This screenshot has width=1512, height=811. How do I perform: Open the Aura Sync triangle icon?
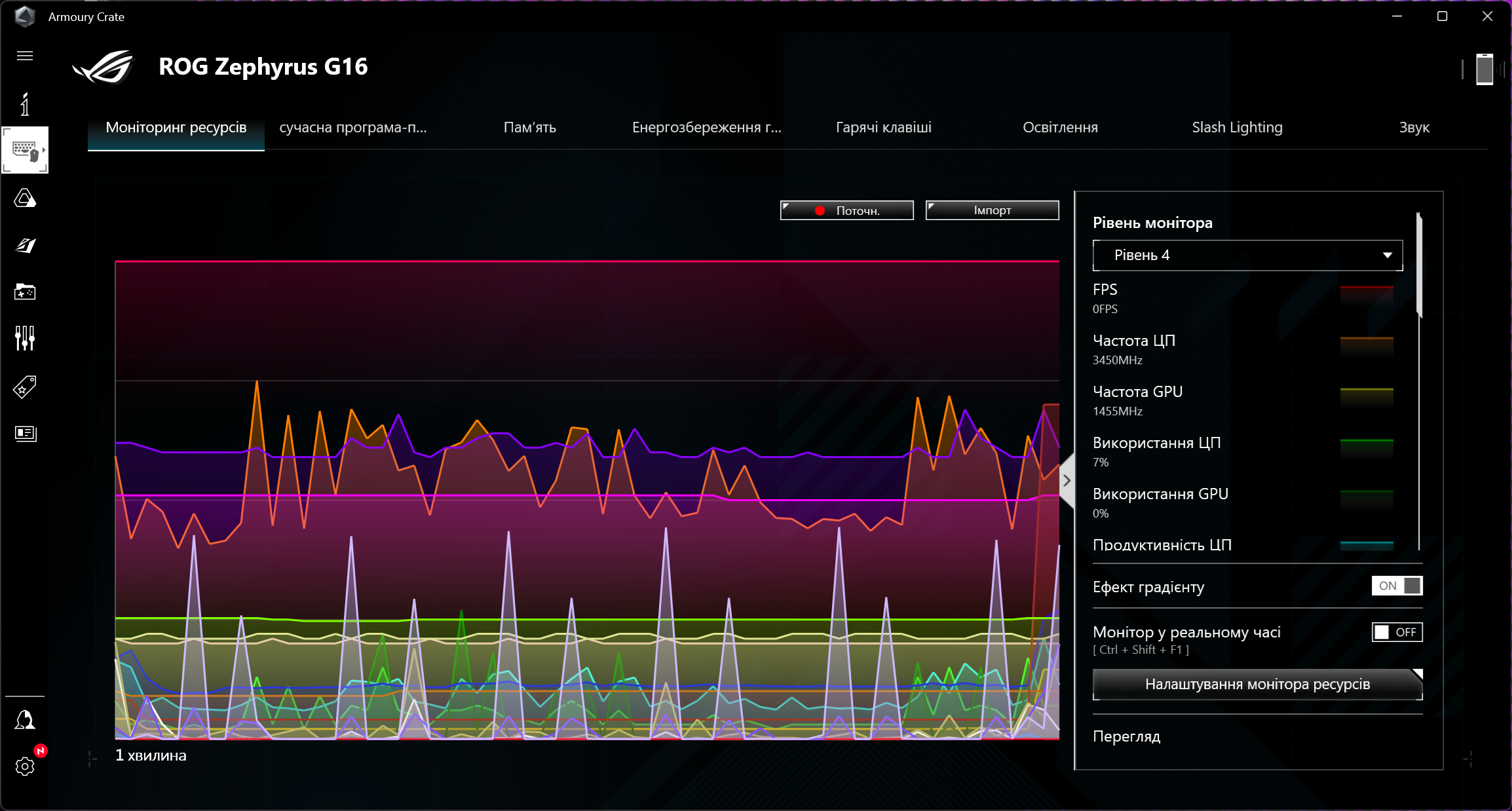pos(25,198)
